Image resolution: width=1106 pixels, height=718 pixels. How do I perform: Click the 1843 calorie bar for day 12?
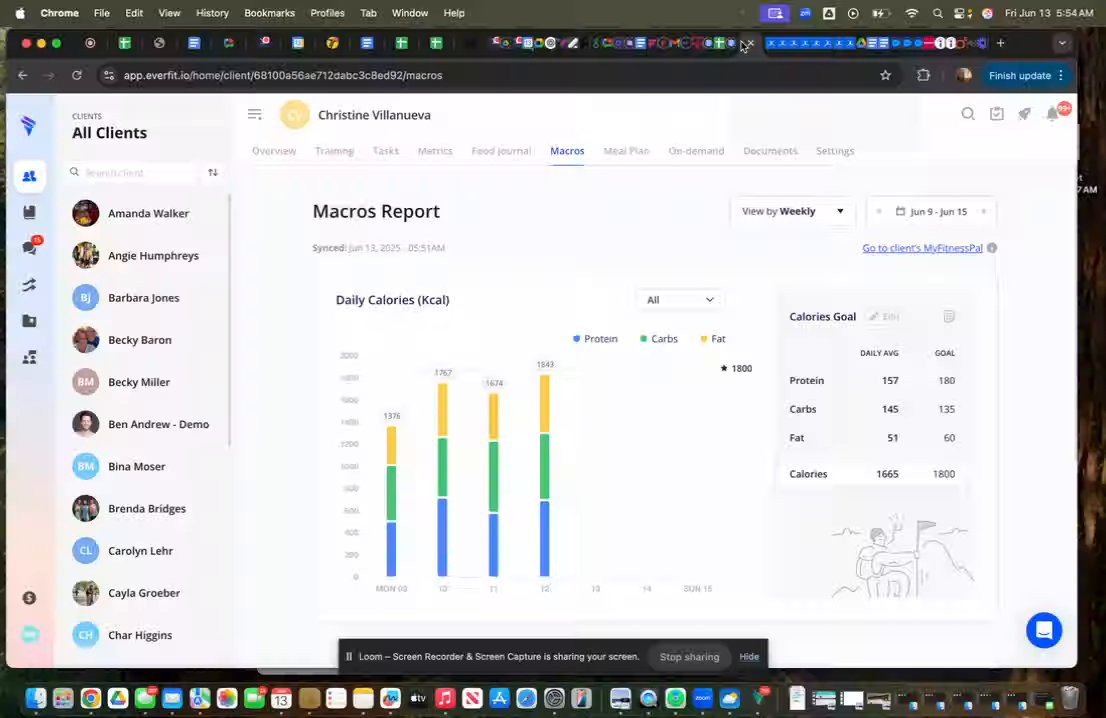[x=545, y=475]
